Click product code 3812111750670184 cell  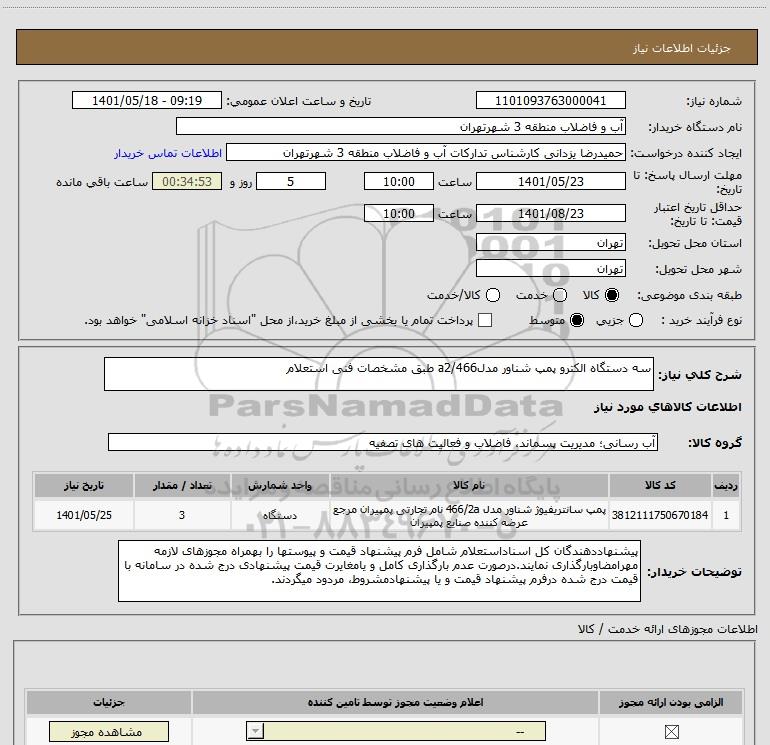(x=660, y=515)
